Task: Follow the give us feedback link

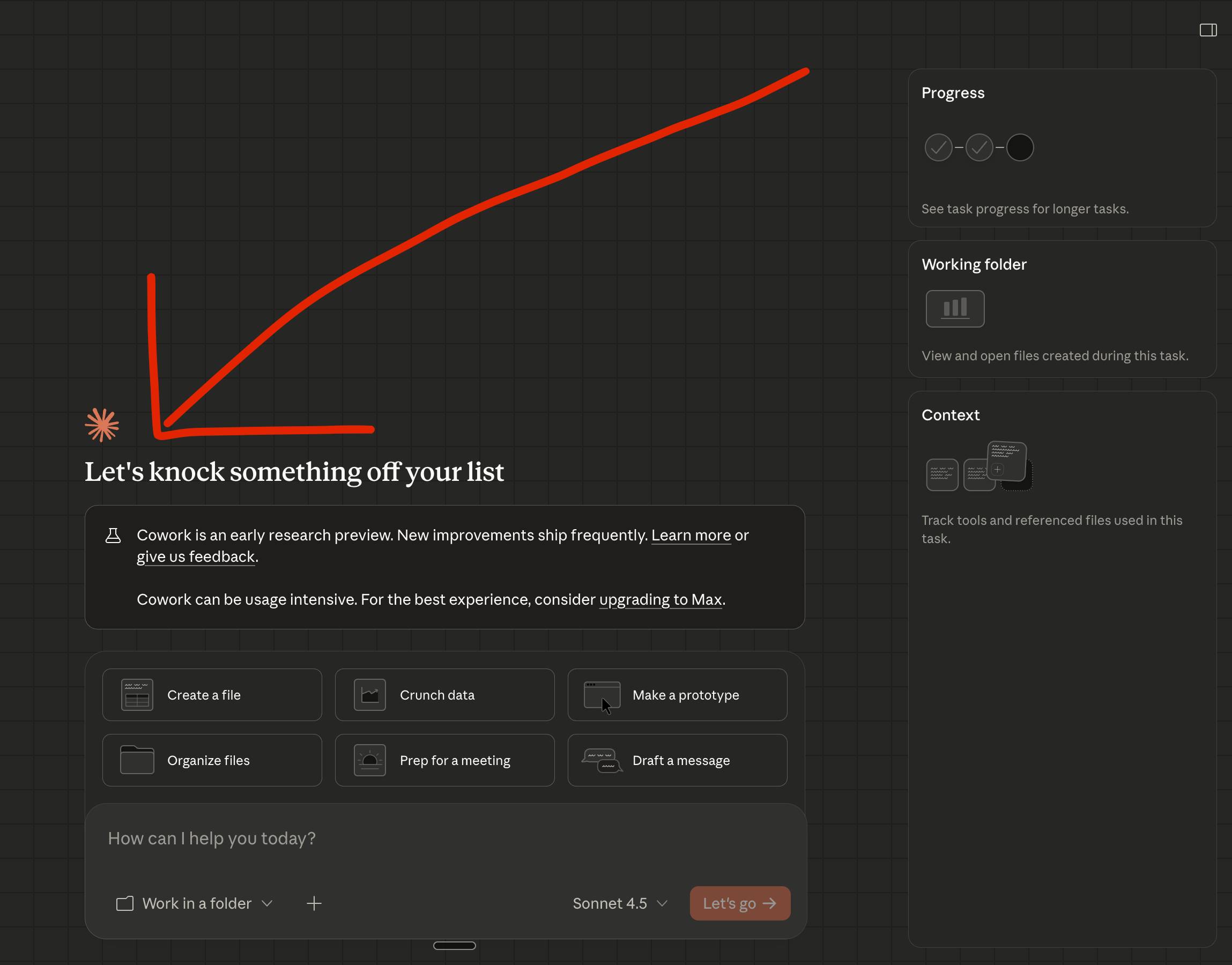Action: pos(196,556)
